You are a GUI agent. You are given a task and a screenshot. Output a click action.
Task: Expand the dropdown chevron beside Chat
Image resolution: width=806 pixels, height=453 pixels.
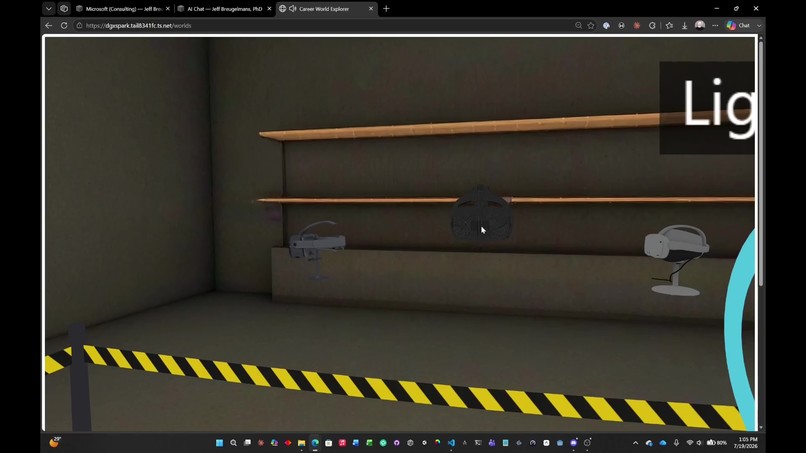[x=759, y=25]
